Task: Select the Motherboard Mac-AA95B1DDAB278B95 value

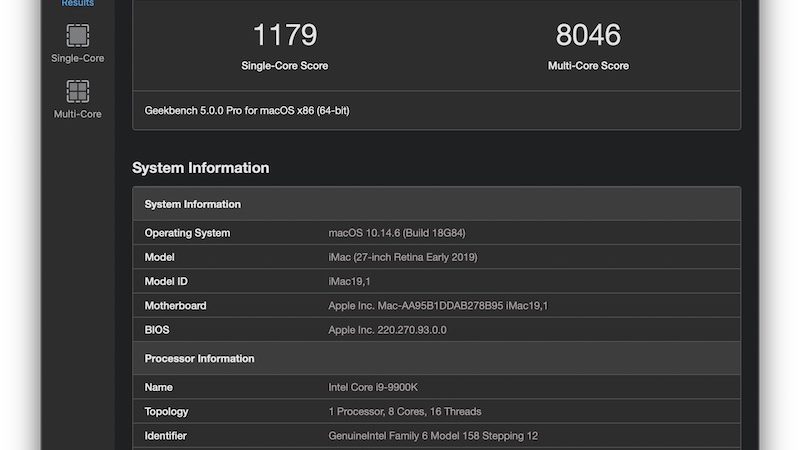Action: (x=438, y=305)
